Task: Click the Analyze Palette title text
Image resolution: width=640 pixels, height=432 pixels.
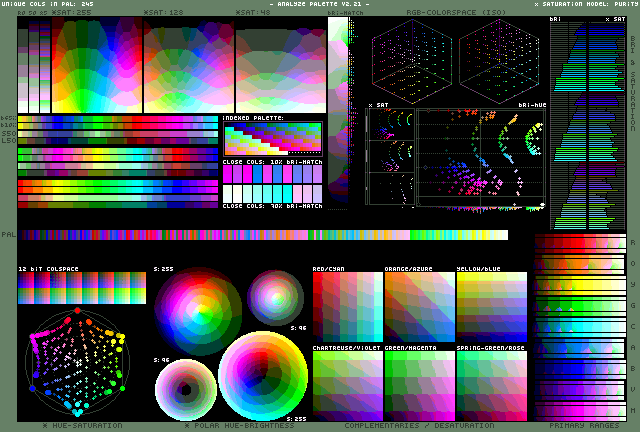Action: pos(320,5)
